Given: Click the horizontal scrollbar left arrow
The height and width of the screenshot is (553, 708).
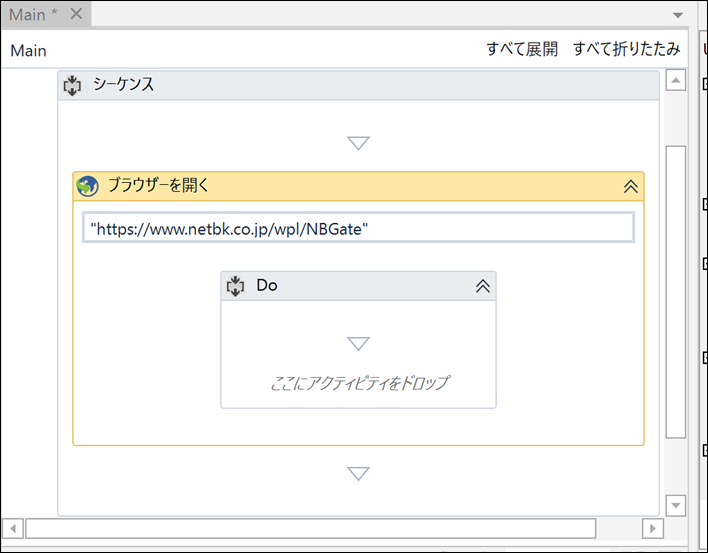Looking at the screenshot, I should click(x=13, y=528).
